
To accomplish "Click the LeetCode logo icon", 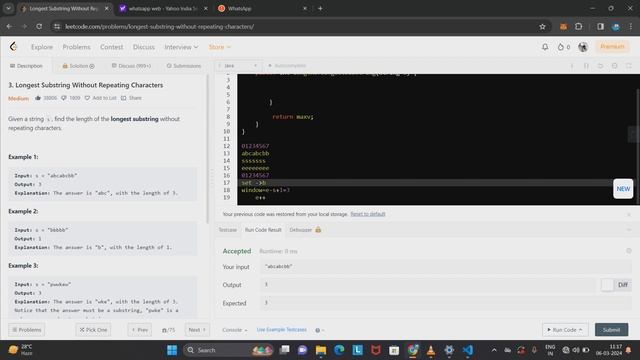I will pyautogui.click(x=13, y=47).
